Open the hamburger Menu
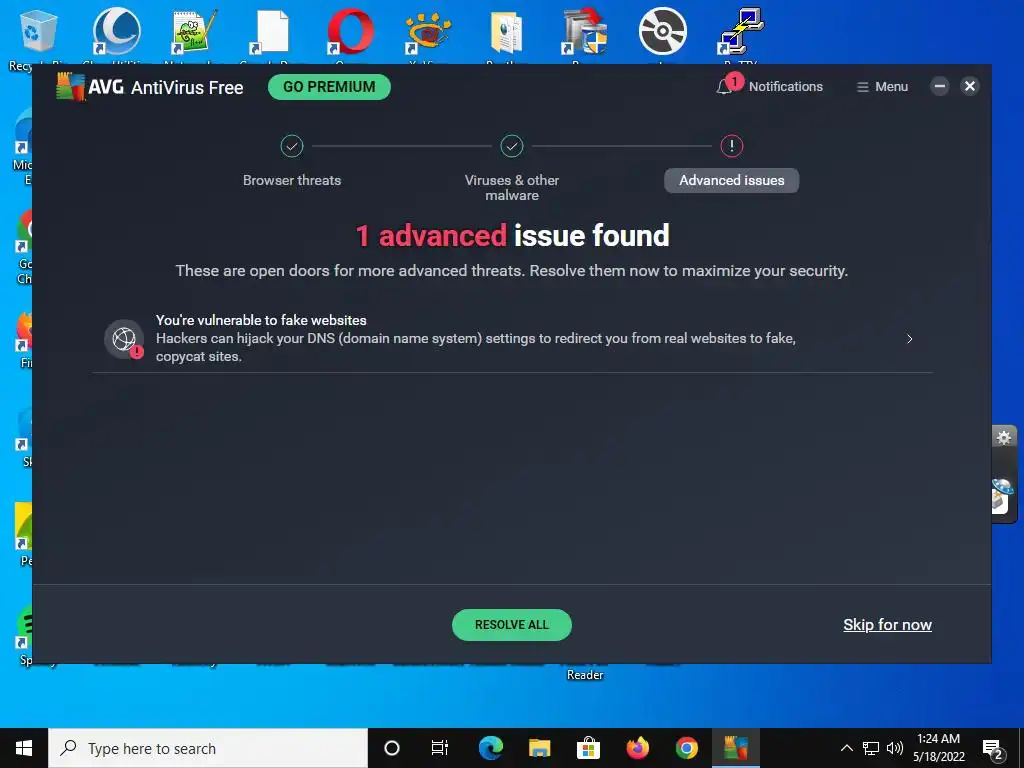 point(882,87)
